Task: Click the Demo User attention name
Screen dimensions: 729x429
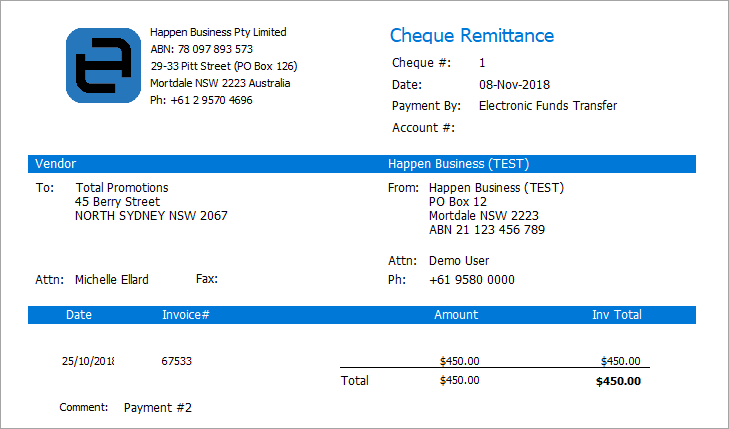Action: tap(459, 261)
